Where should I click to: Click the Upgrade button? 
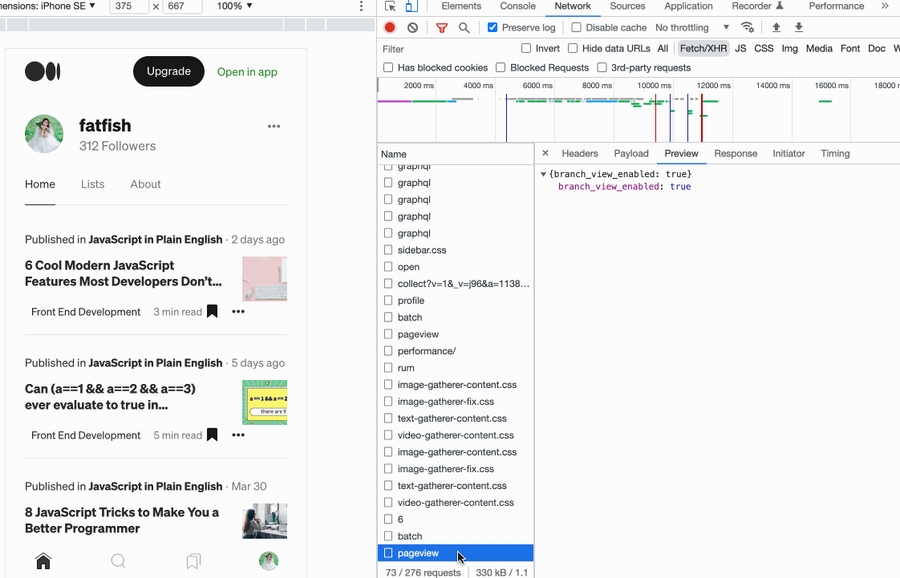coord(168,72)
